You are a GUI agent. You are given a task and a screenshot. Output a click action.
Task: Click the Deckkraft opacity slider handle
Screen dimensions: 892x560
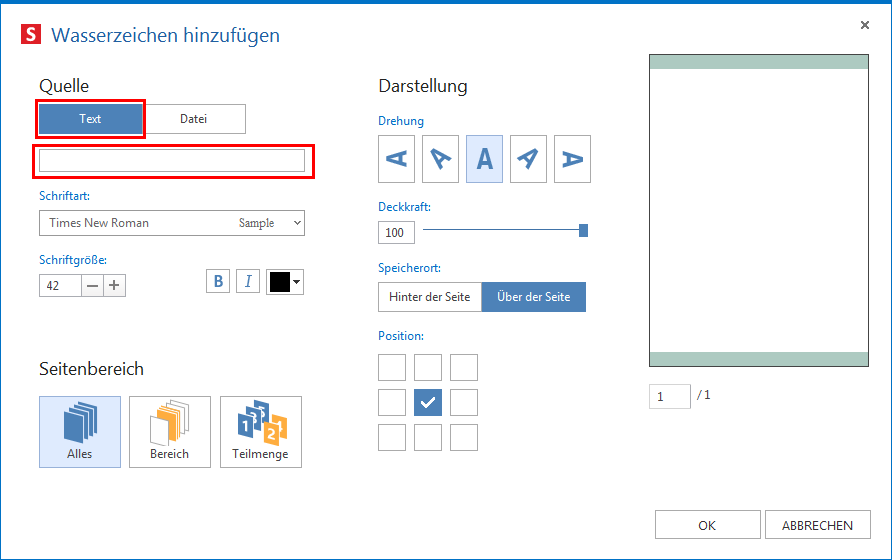pyautogui.click(x=584, y=231)
